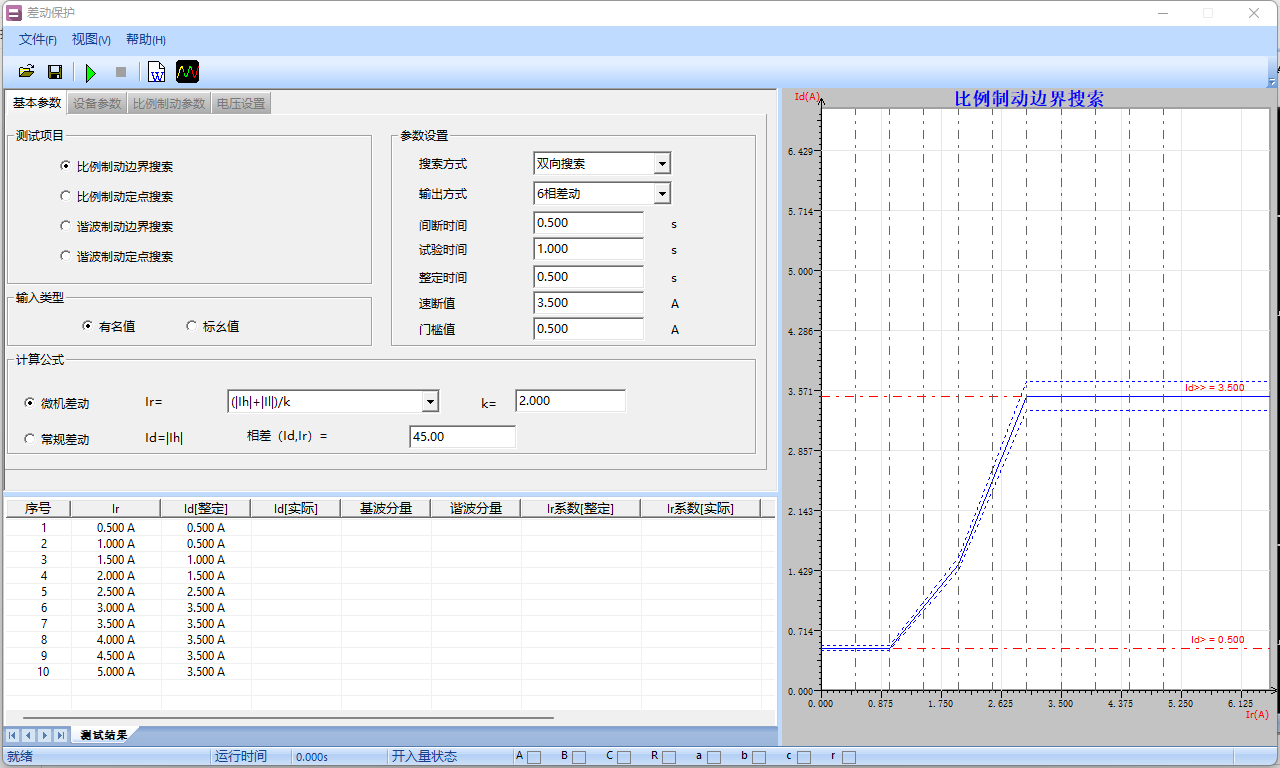
Task: Select 常规差动 formula option
Action: point(30,439)
